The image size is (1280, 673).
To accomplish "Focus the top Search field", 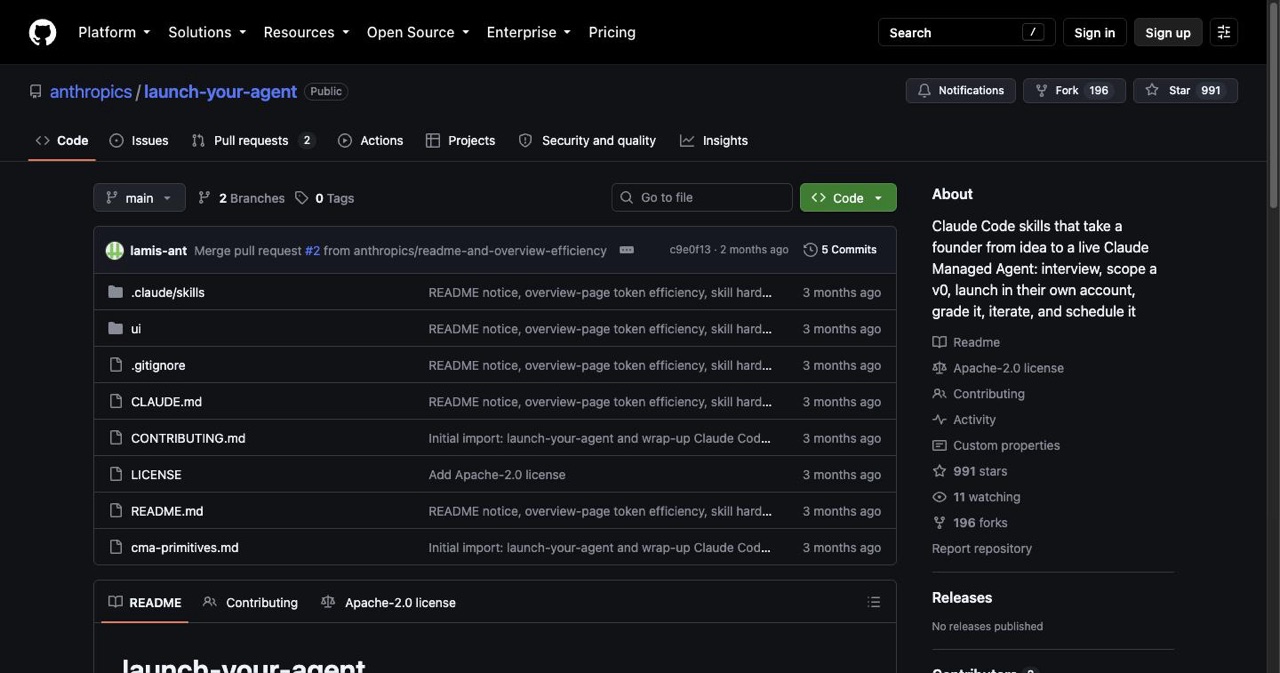I will point(966,32).
